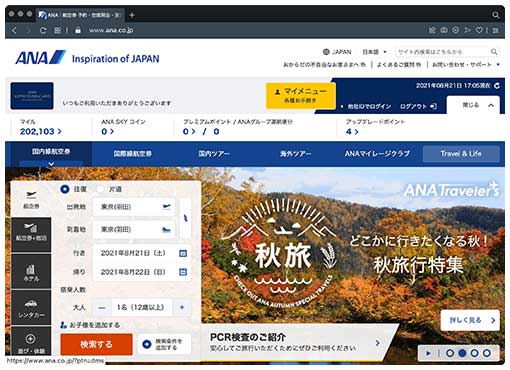Image resolution: width=510 pixels, height=370 pixels.
Task: Click the departure airplane icon in 出発地 field
Action: 166,207
